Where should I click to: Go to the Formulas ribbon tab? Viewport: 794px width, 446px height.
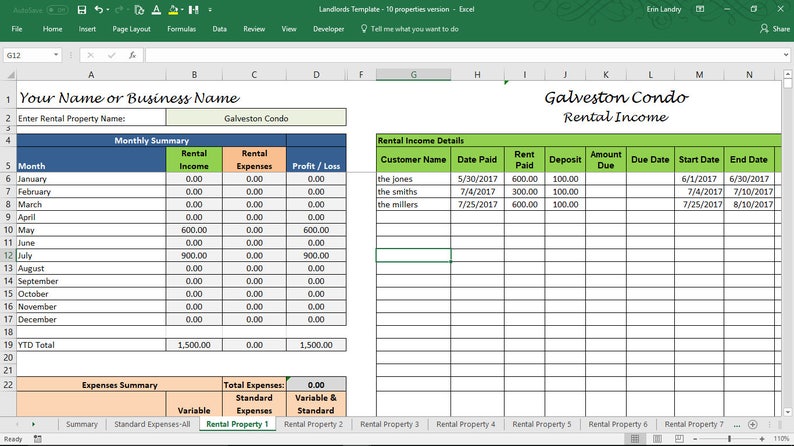(181, 29)
